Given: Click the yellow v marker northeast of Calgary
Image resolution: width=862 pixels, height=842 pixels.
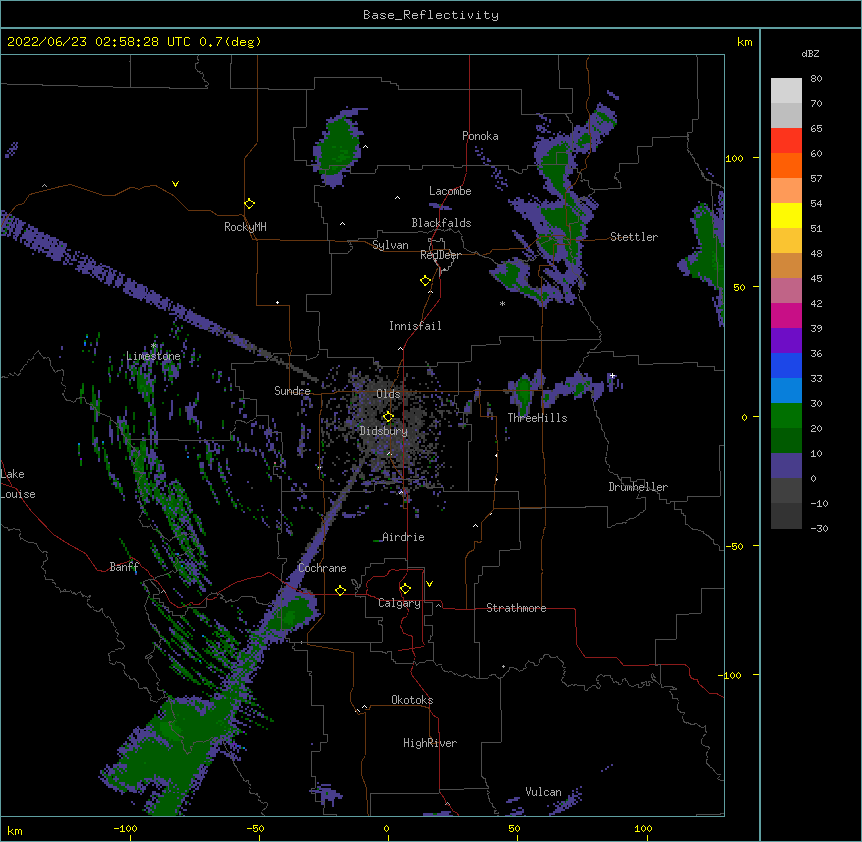Looking at the screenshot, I should point(429,584).
